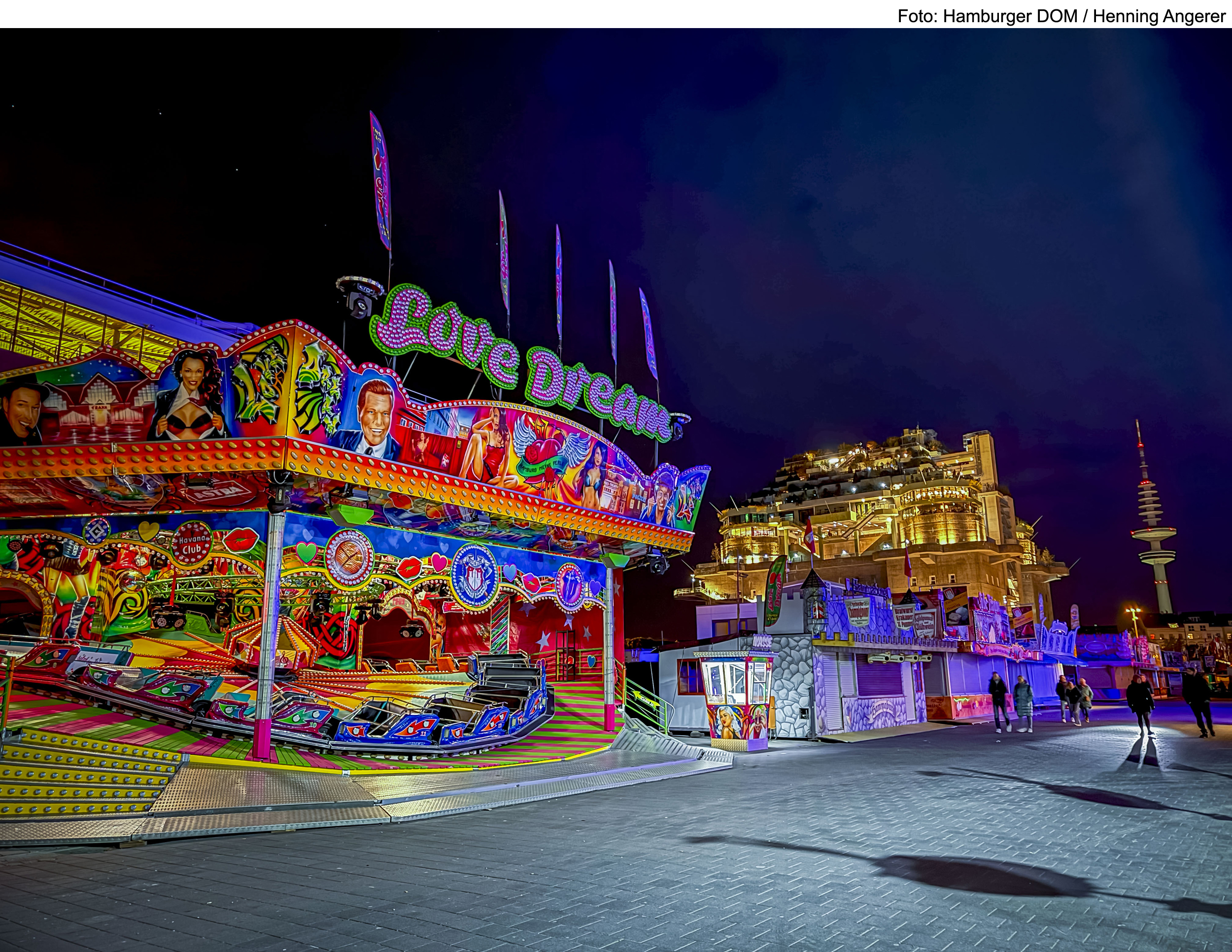Click the photo credit text 'Foto: Hamburger DOM'
1232x952 pixels.
(988, 16)
